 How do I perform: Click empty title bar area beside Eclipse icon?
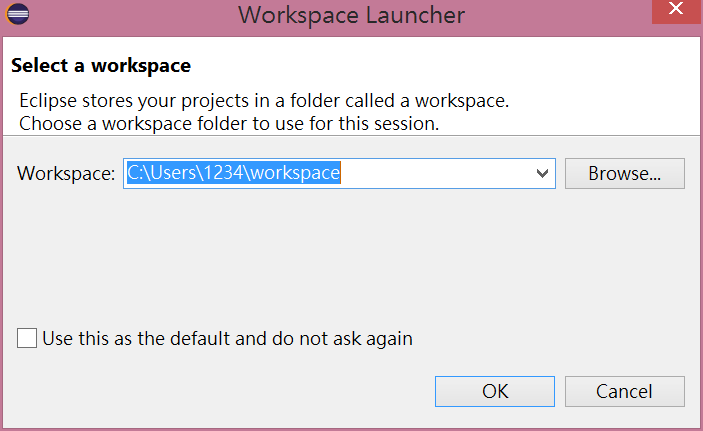(x=120, y=15)
